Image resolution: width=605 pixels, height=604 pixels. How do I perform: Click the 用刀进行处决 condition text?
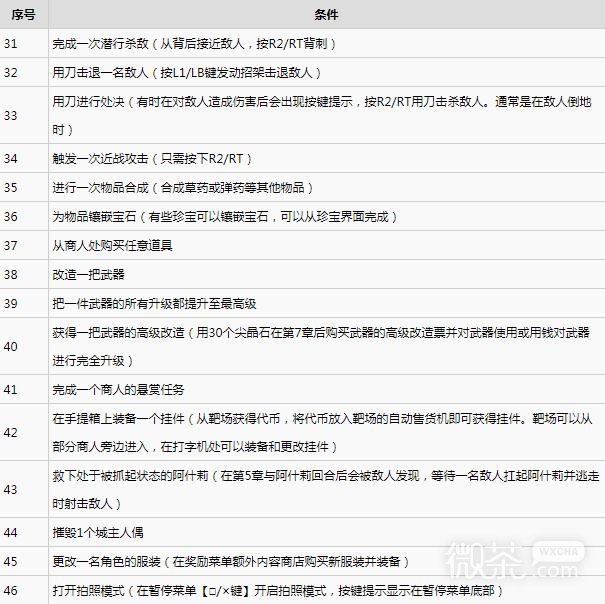pos(322,115)
